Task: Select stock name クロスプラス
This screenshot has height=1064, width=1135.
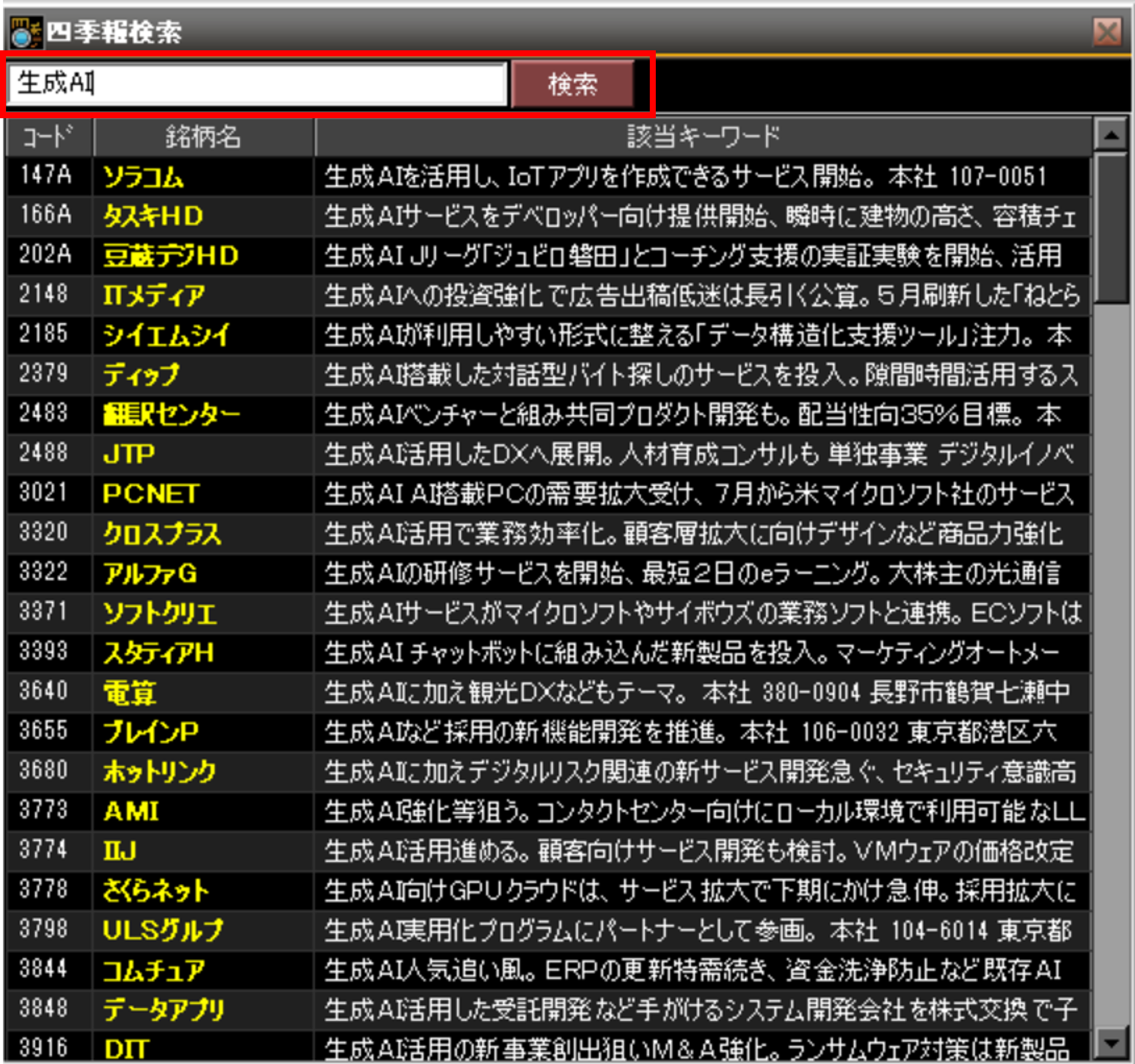Action: [x=162, y=534]
